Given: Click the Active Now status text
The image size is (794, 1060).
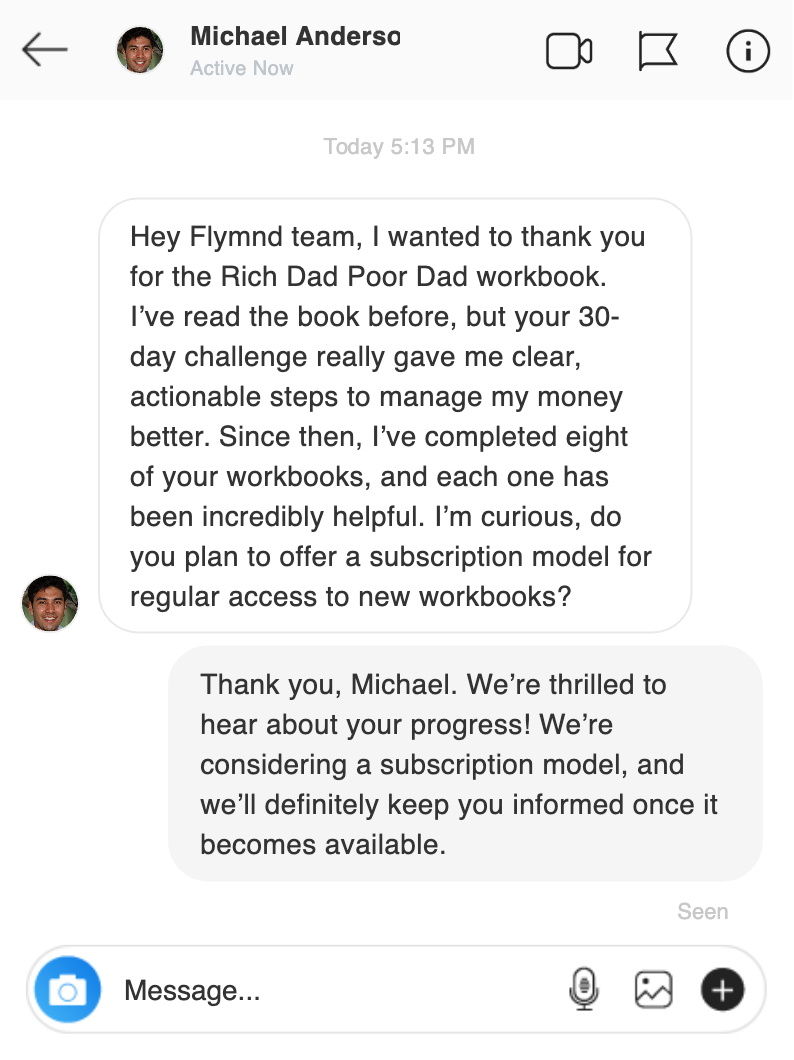Looking at the screenshot, I should (242, 69).
